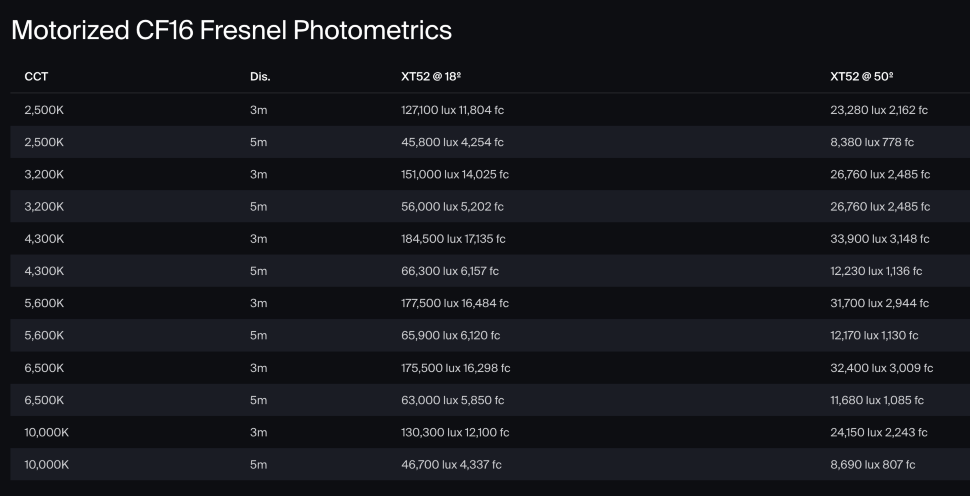This screenshot has width=970, height=496.
Task: Click the Dis. column header
Action: click(260, 76)
